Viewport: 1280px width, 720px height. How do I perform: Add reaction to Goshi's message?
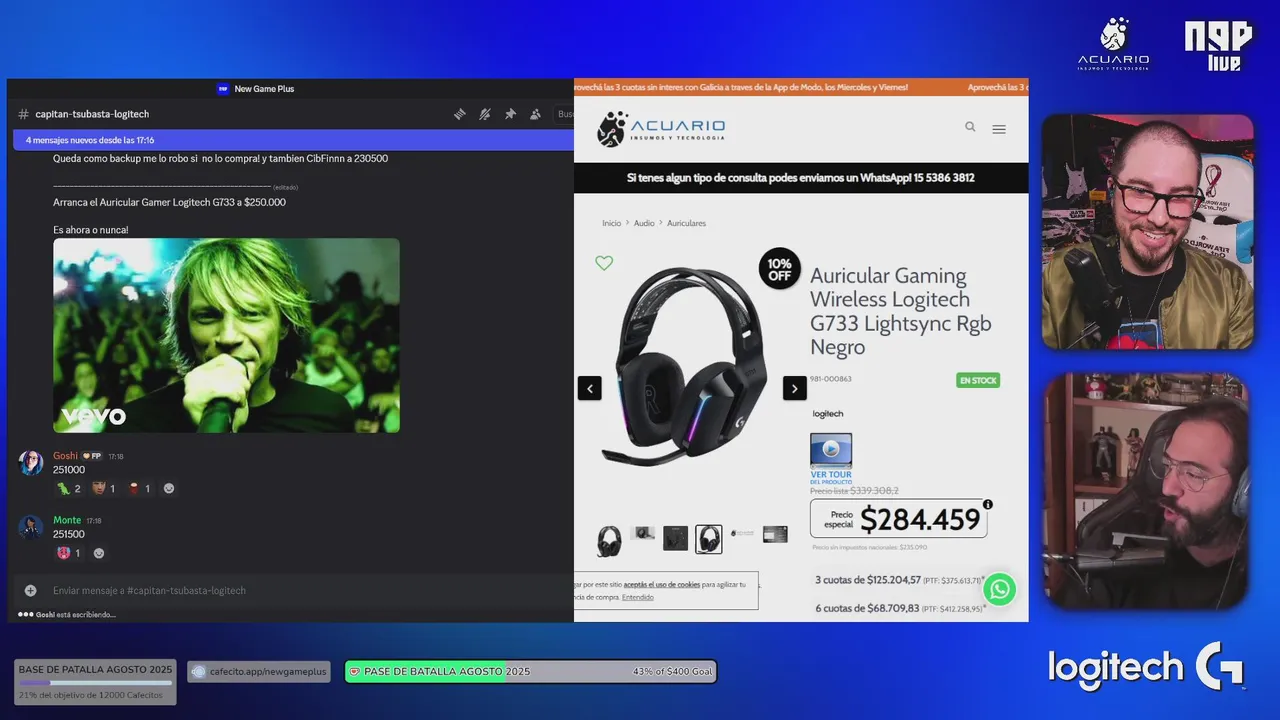click(x=169, y=489)
